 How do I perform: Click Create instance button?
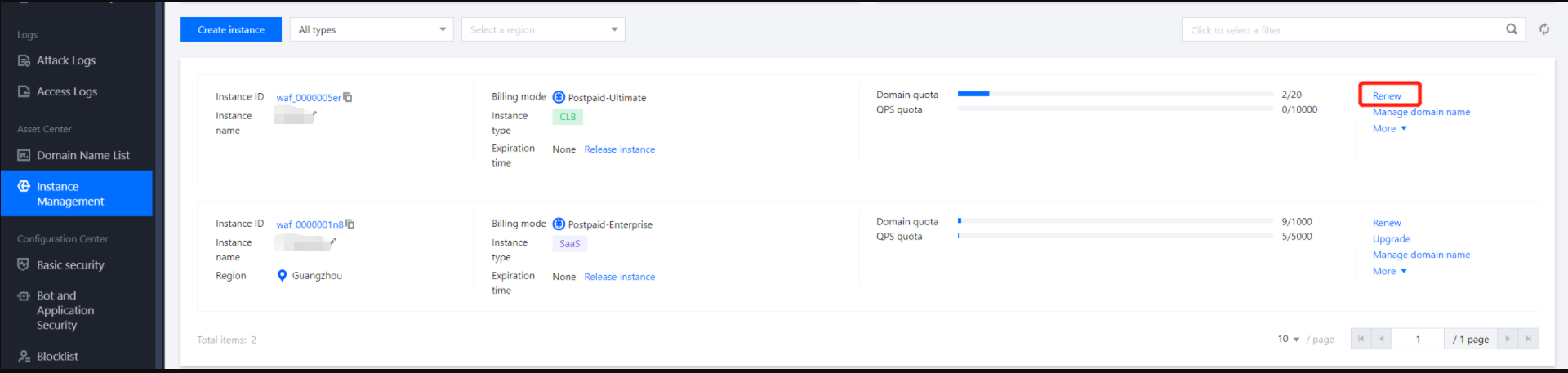(x=231, y=30)
